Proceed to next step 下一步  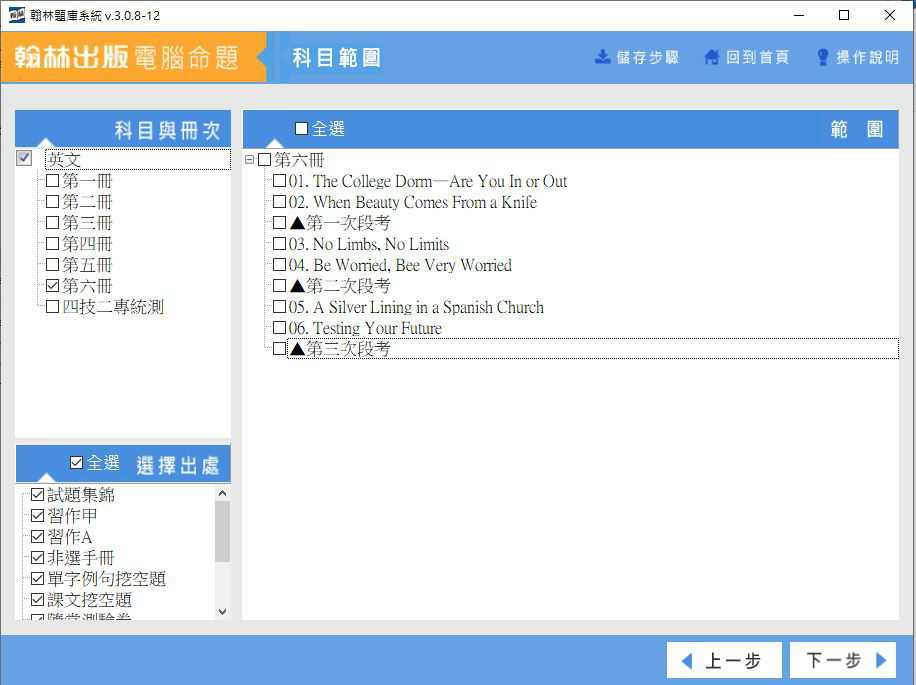pos(842,660)
